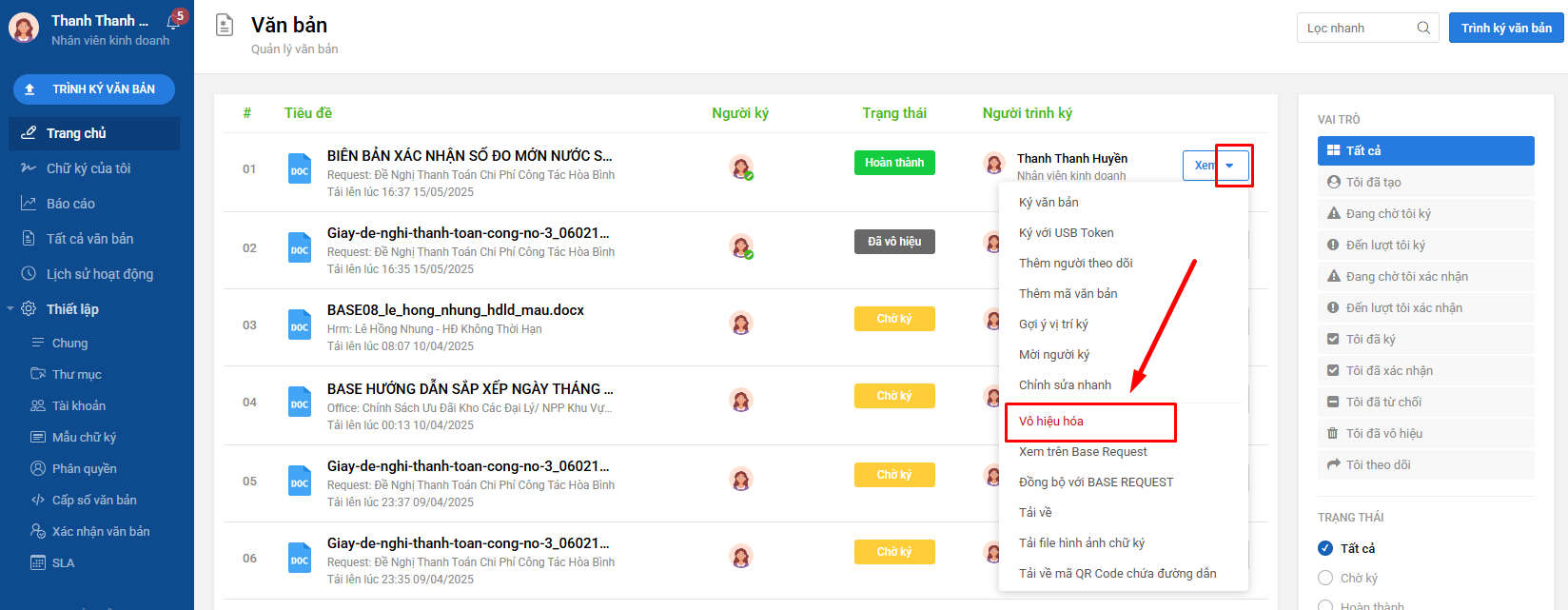The width and height of the screenshot is (1568, 610).
Task: Open BASE08_le_hong_nhung_hdld_mau.docx document
Action: click(x=456, y=310)
